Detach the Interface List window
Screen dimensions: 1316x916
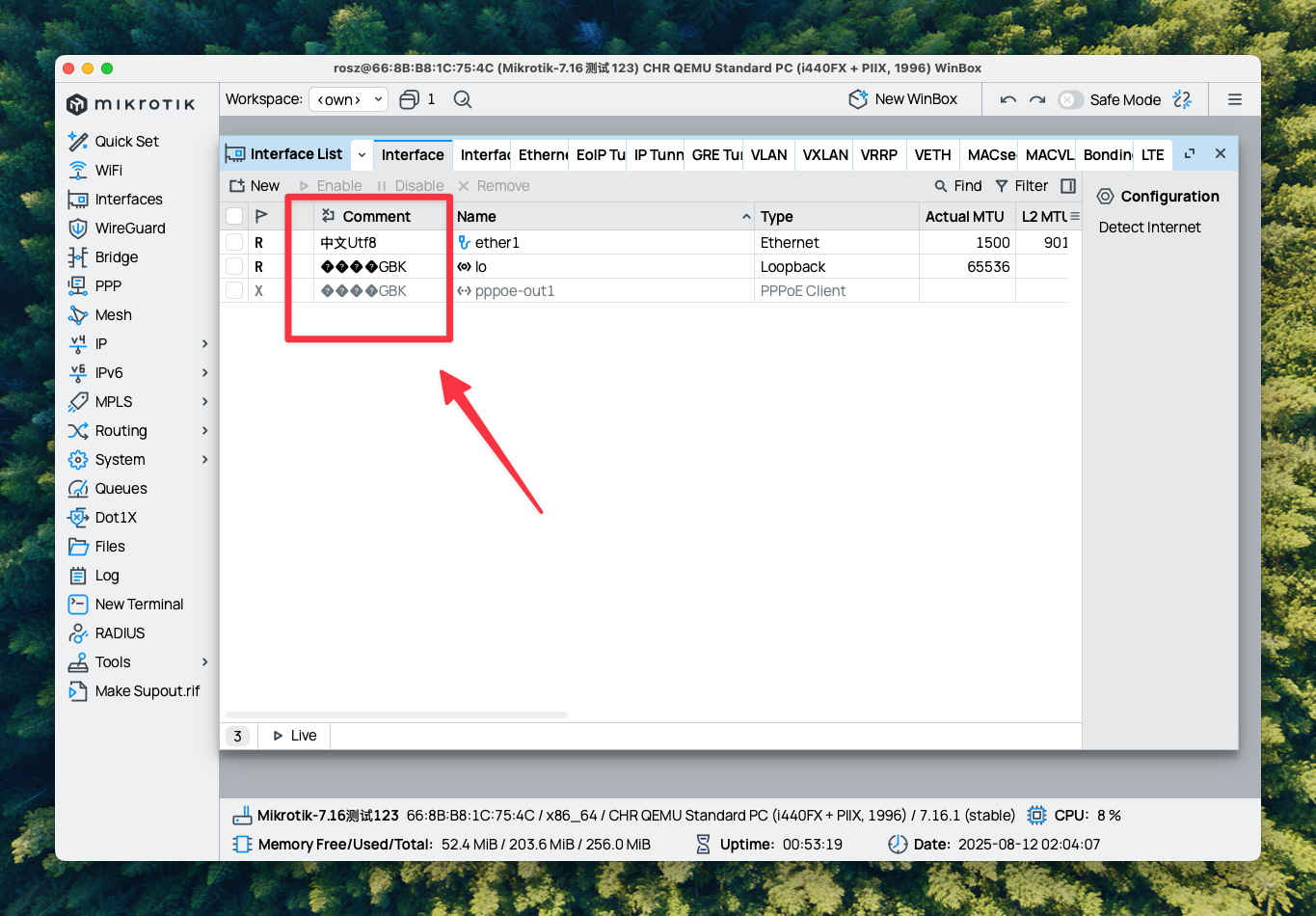1190,153
